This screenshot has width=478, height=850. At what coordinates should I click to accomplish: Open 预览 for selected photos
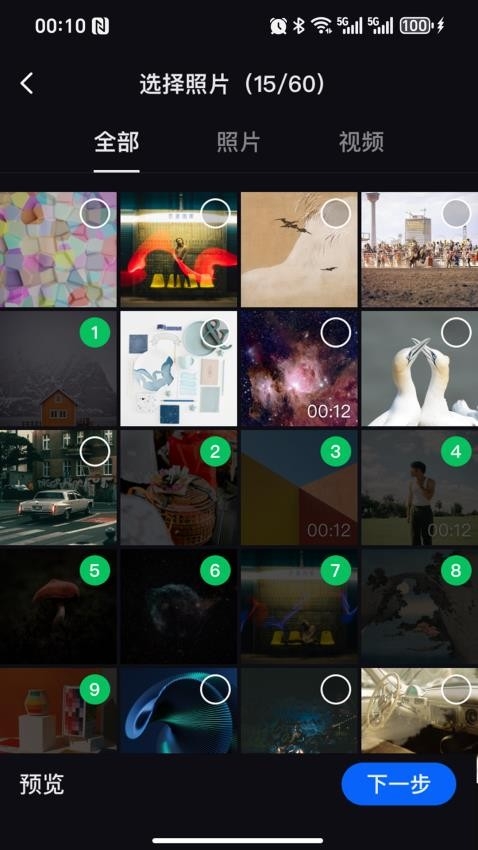pyautogui.click(x=42, y=784)
